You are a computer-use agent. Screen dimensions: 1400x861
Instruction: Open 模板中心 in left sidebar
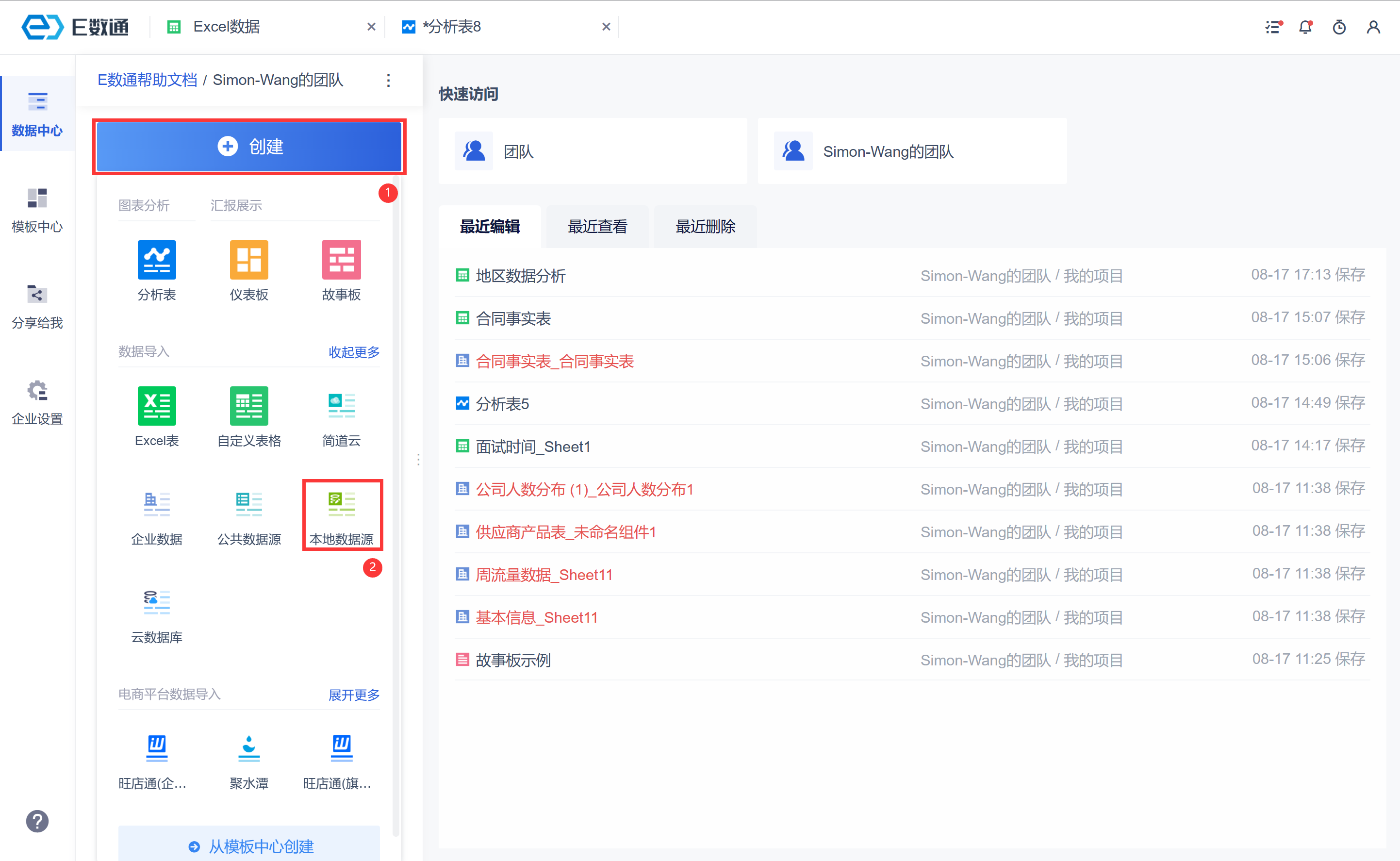(37, 210)
